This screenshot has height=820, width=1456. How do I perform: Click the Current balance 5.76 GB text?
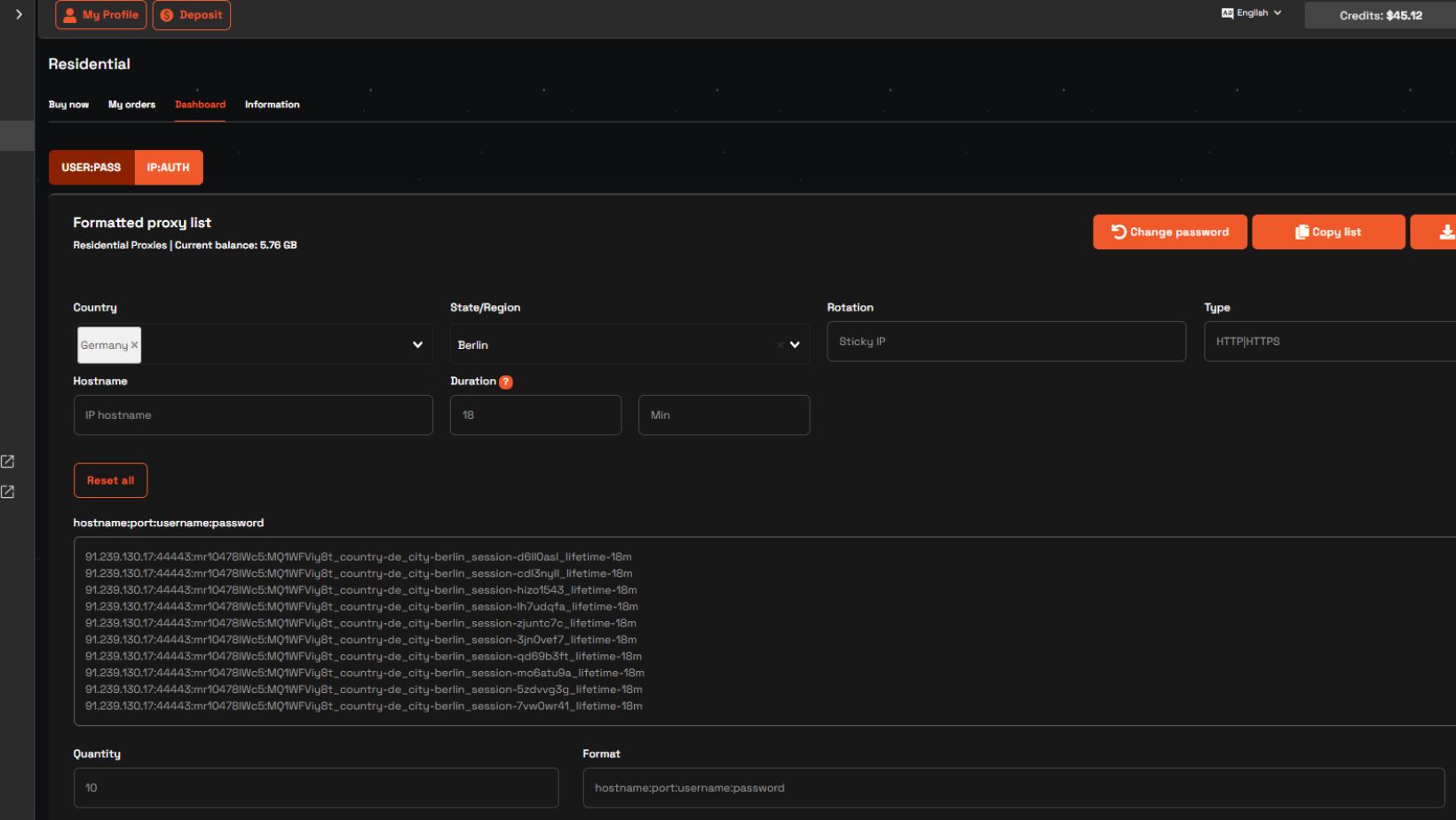coord(236,245)
